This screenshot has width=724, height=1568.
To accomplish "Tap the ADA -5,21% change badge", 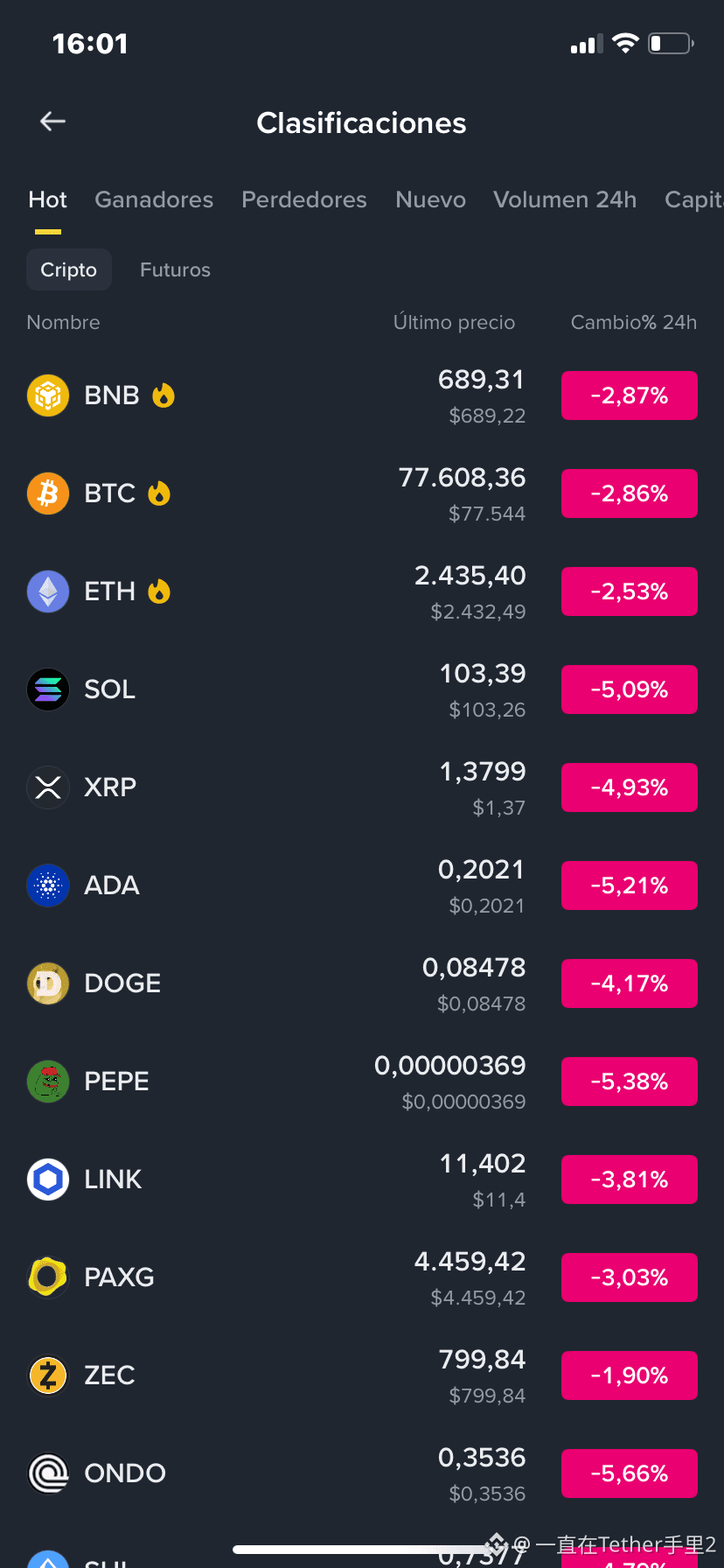I will click(x=630, y=885).
